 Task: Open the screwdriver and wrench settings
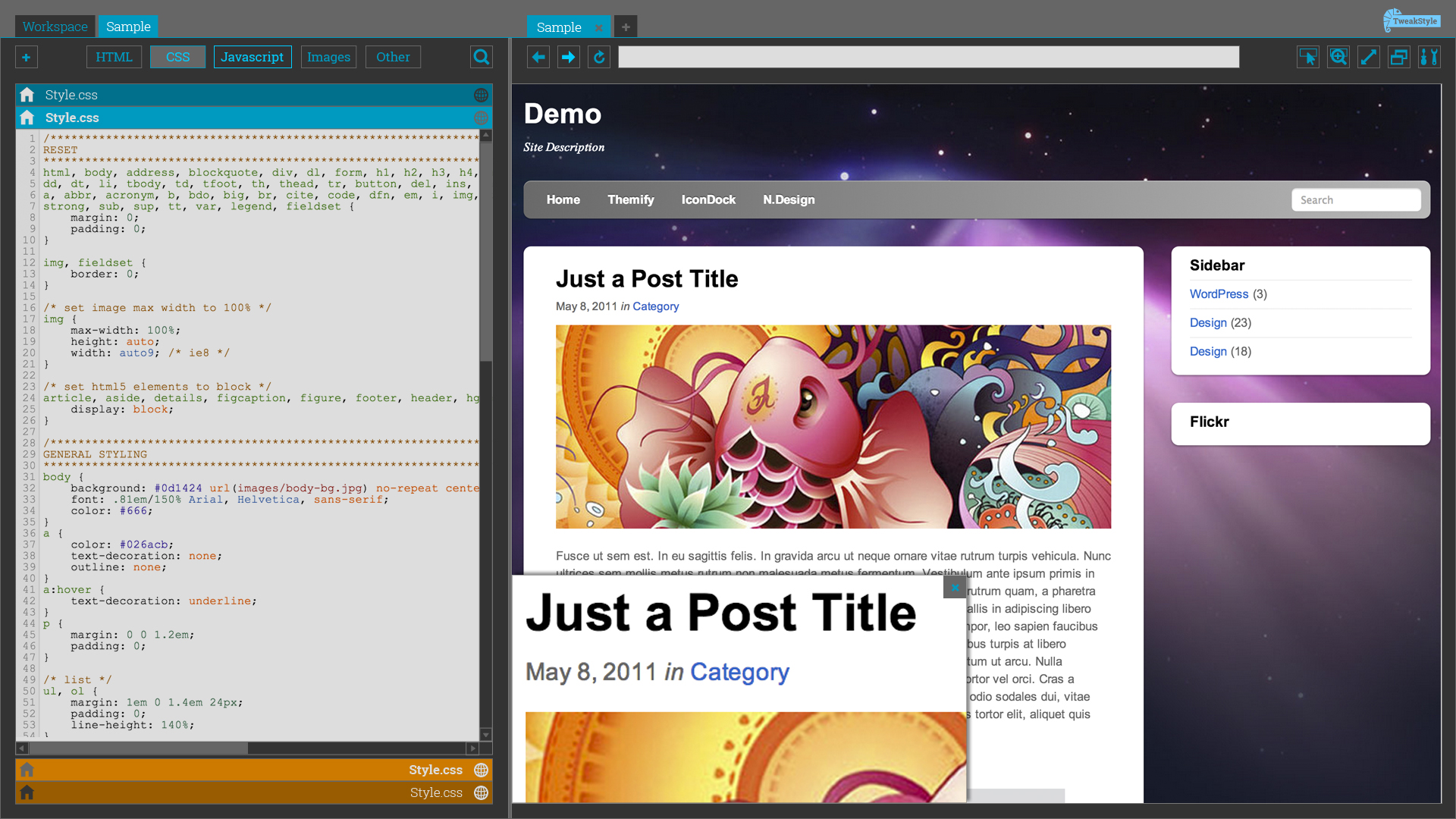(1429, 57)
